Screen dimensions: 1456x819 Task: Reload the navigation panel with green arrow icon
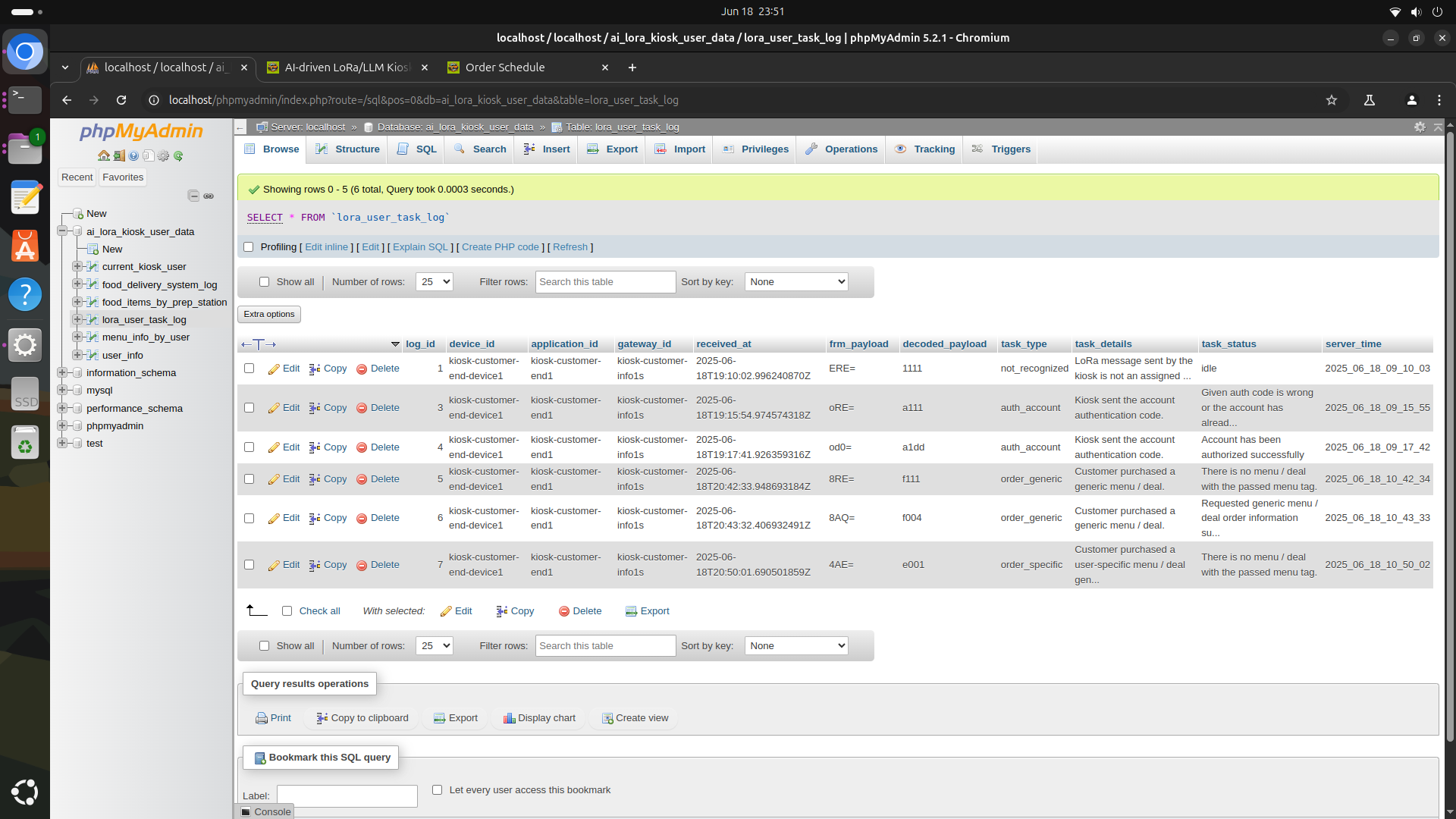(178, 155)
